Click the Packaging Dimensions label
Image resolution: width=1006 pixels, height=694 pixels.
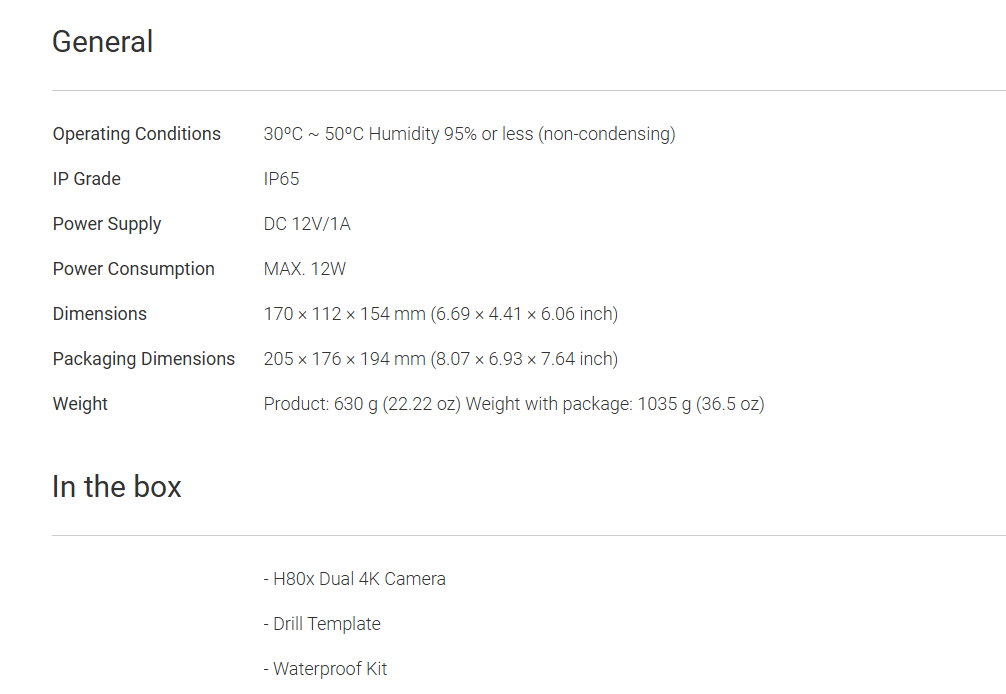pyautogui.click(x=144, y=359)
